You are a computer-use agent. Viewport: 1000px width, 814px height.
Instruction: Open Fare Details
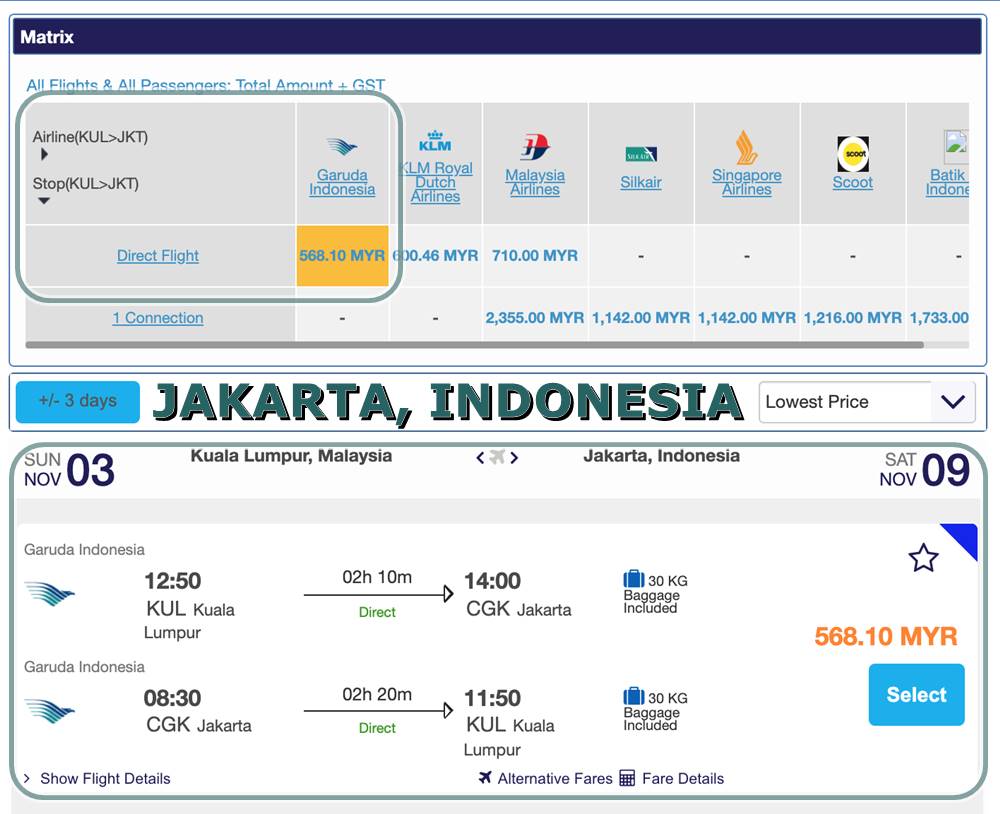click(683, 778)
